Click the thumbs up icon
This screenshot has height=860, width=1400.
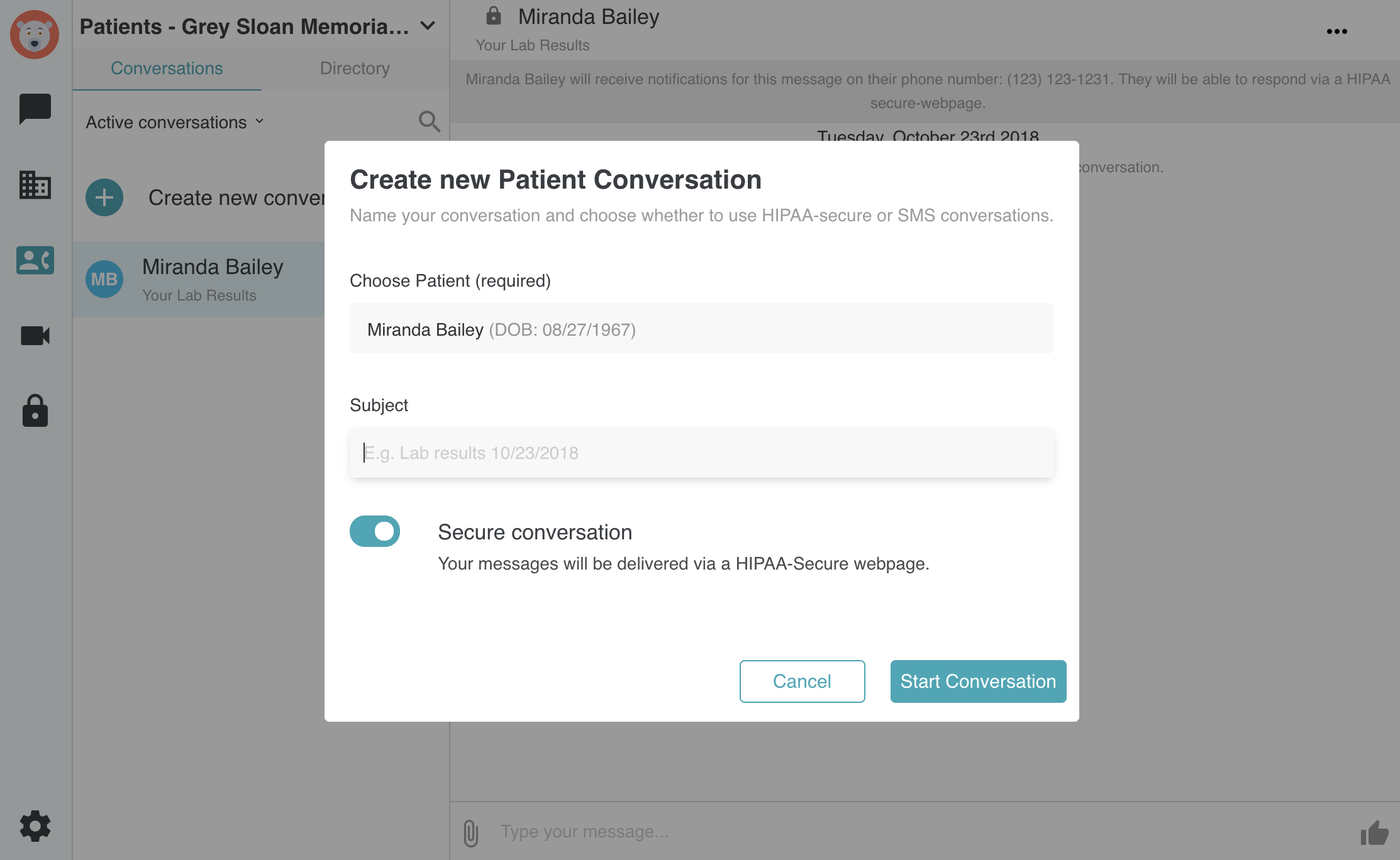click(1375, 833)
